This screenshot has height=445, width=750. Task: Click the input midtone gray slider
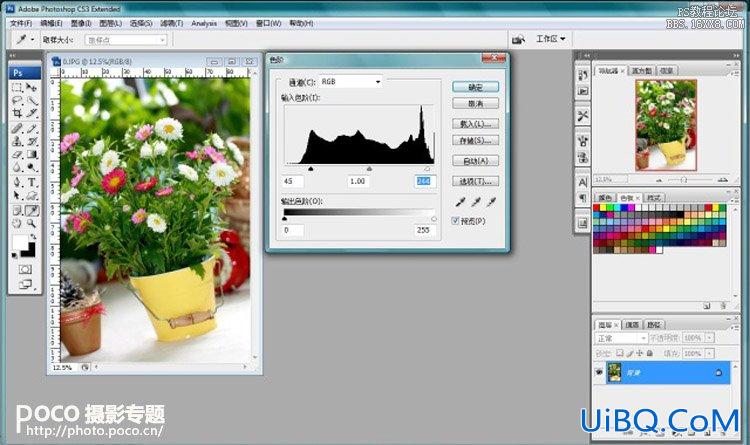369,168
